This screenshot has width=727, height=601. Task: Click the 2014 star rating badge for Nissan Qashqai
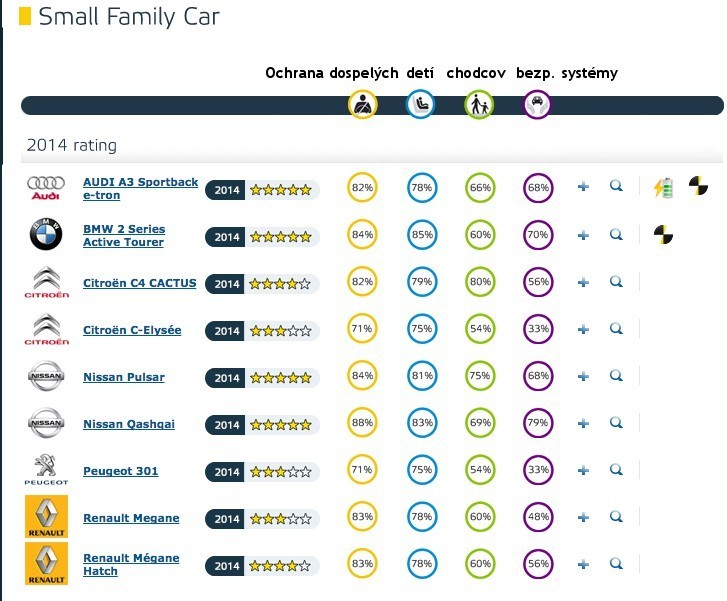pyautogui.click(x=262, y=425)
